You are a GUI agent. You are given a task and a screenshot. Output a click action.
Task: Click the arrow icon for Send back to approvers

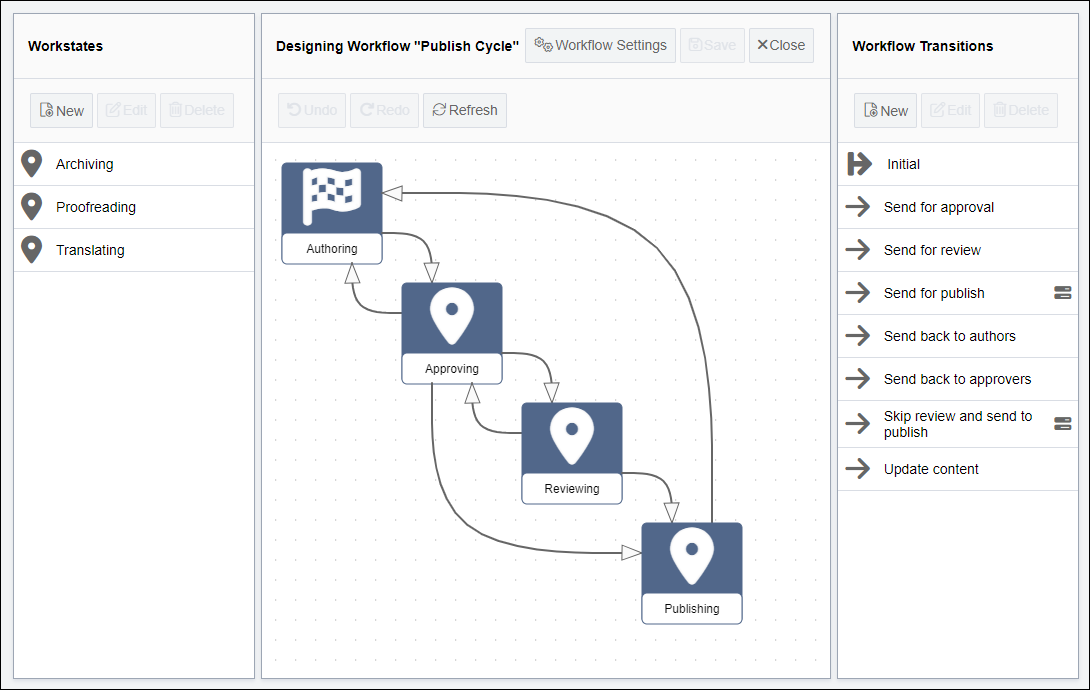point(858,379)
